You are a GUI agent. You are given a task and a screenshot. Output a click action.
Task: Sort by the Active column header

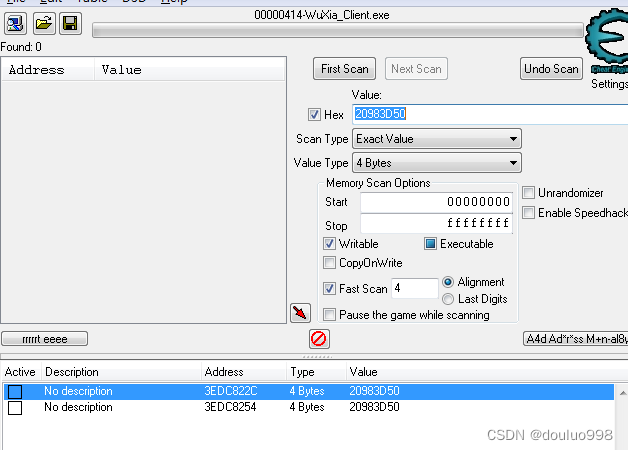[x=20, y=372]
